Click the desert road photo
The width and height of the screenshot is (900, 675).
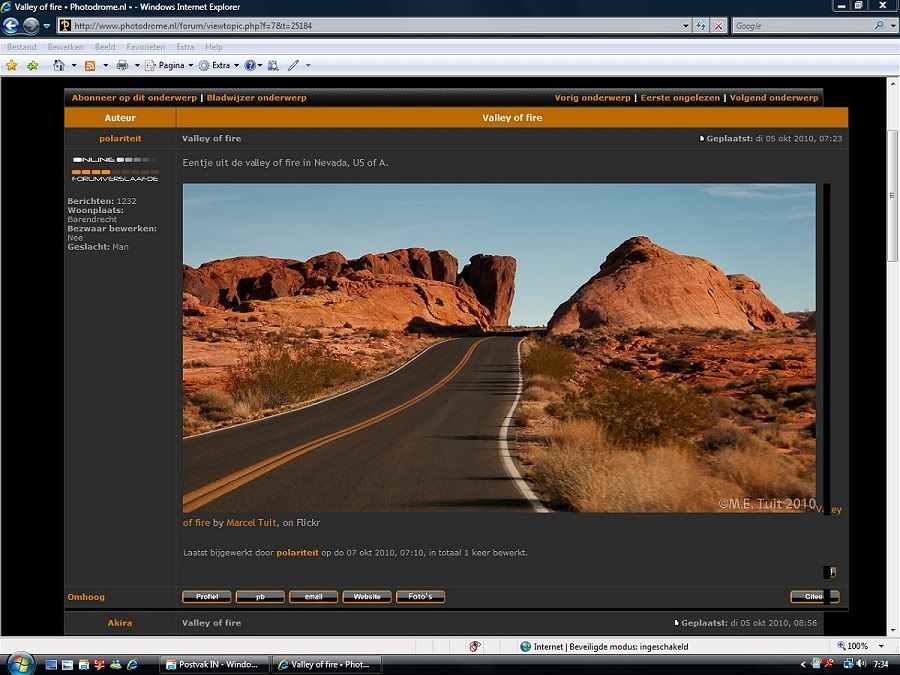(499, 348)
